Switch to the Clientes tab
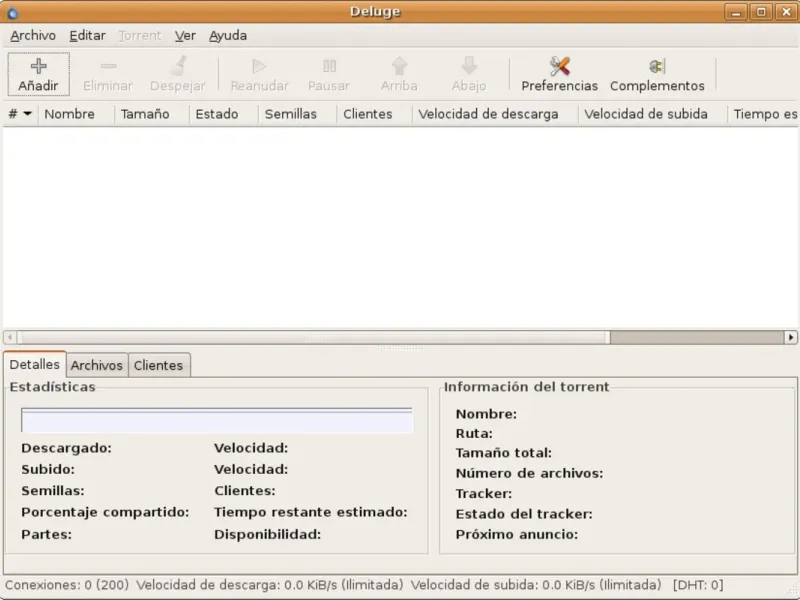 (158, 365)
